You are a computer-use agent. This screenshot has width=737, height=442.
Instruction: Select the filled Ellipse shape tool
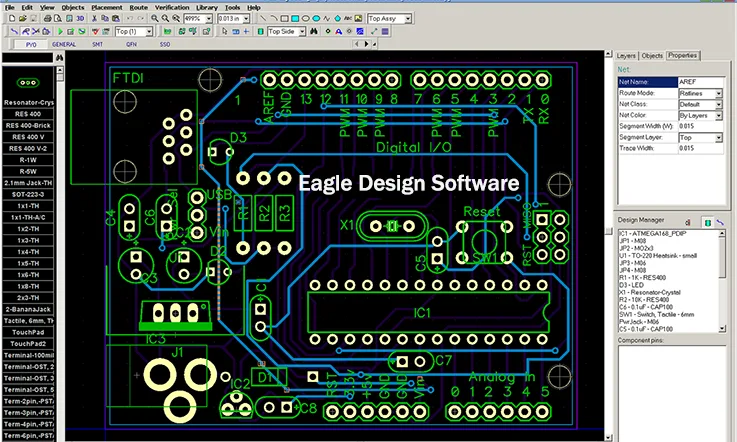(x=316, y=18)
